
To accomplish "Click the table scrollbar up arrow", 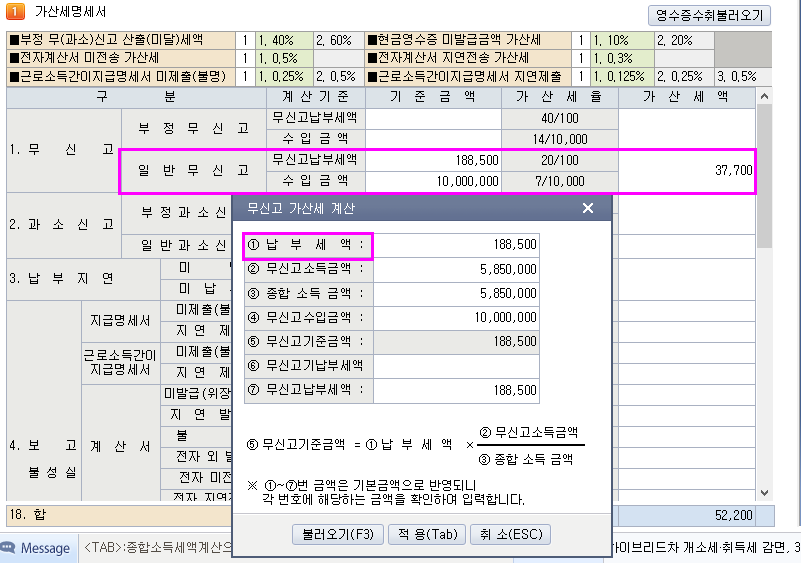I will 764,96.
